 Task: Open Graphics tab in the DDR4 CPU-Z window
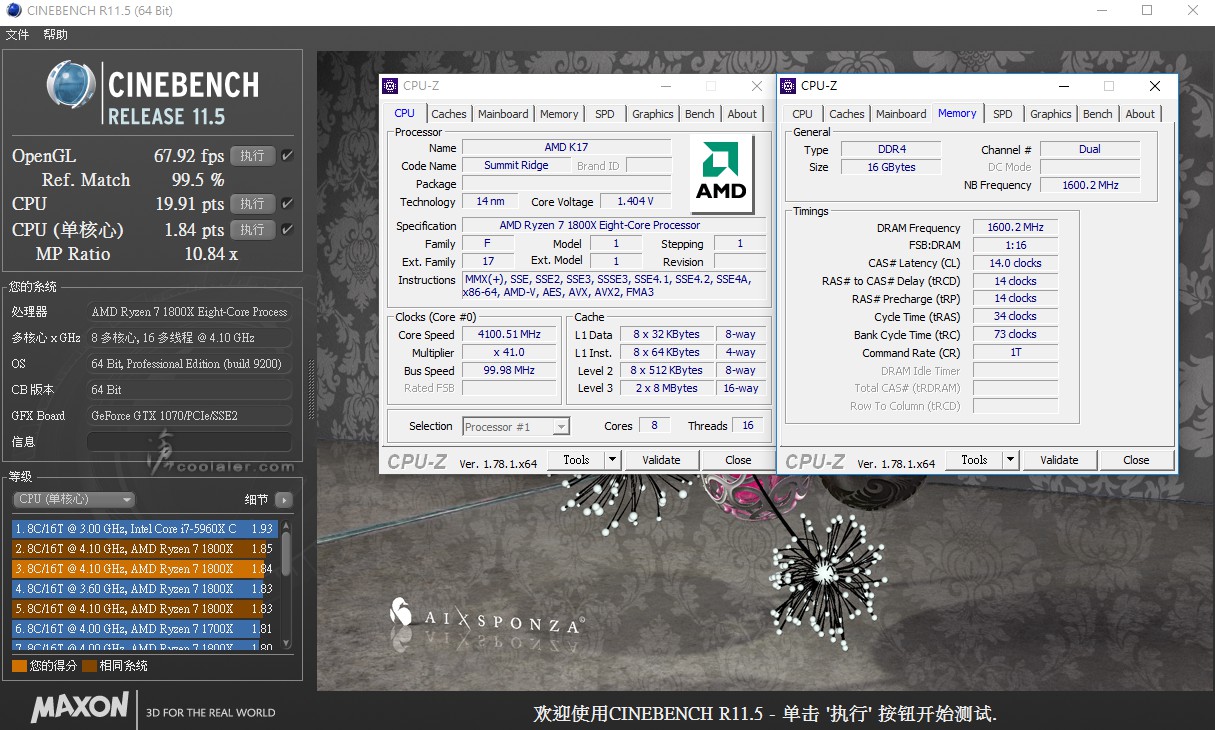tap(1051, 114)
